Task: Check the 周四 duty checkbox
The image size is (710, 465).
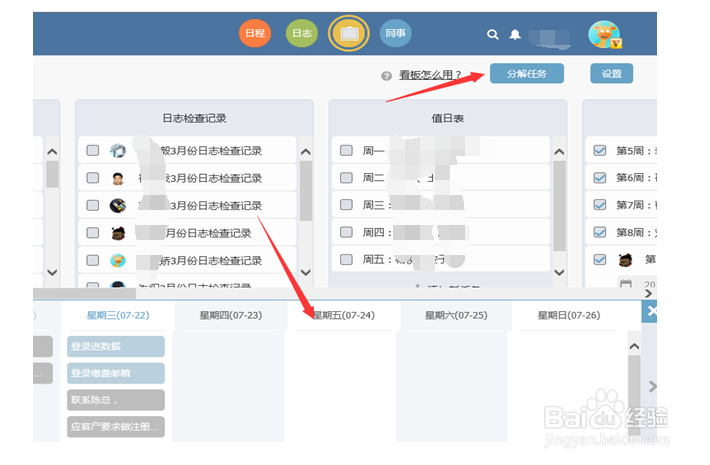Action: 346,232
